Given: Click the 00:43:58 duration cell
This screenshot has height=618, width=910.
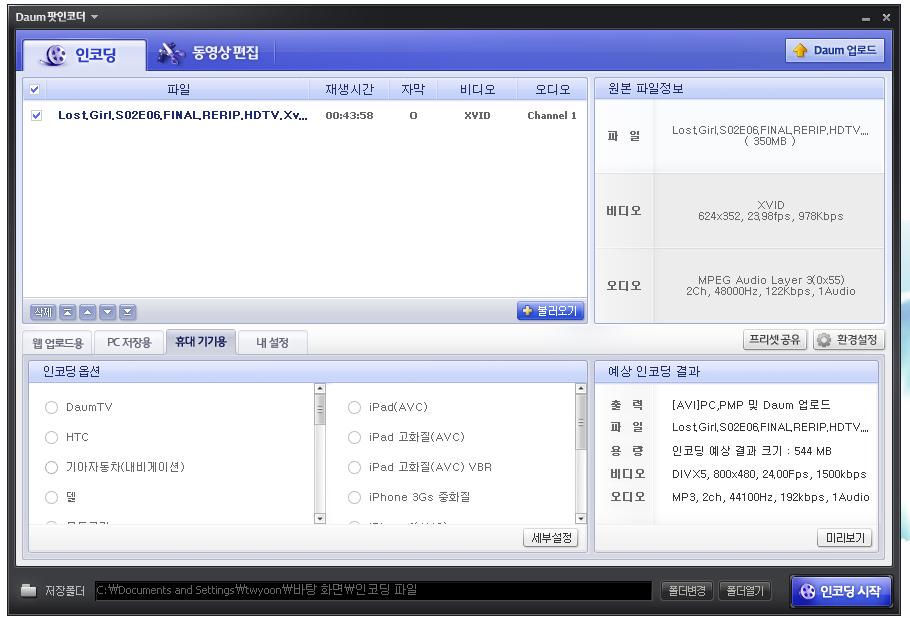Looking at the screenshot, I should 349,115.
